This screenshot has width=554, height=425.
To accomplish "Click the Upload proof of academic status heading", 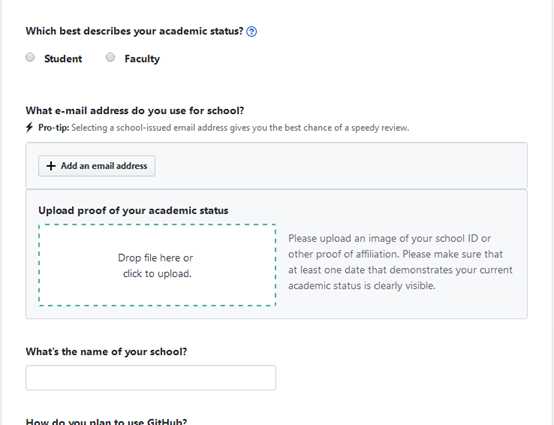I will (x=133, y=211).
